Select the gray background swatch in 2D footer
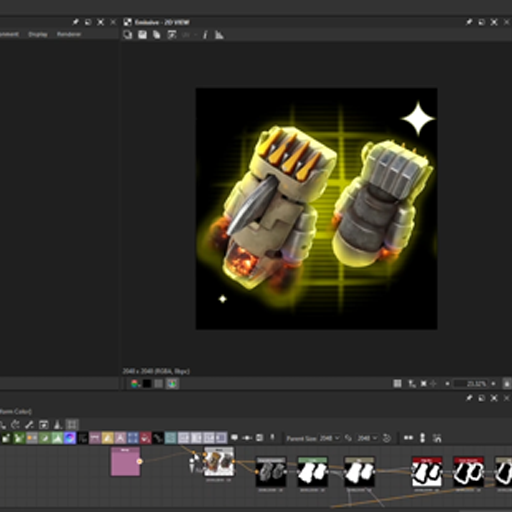Image resolution: width=512 pixels, height=512 pixels. coord(159,384)
